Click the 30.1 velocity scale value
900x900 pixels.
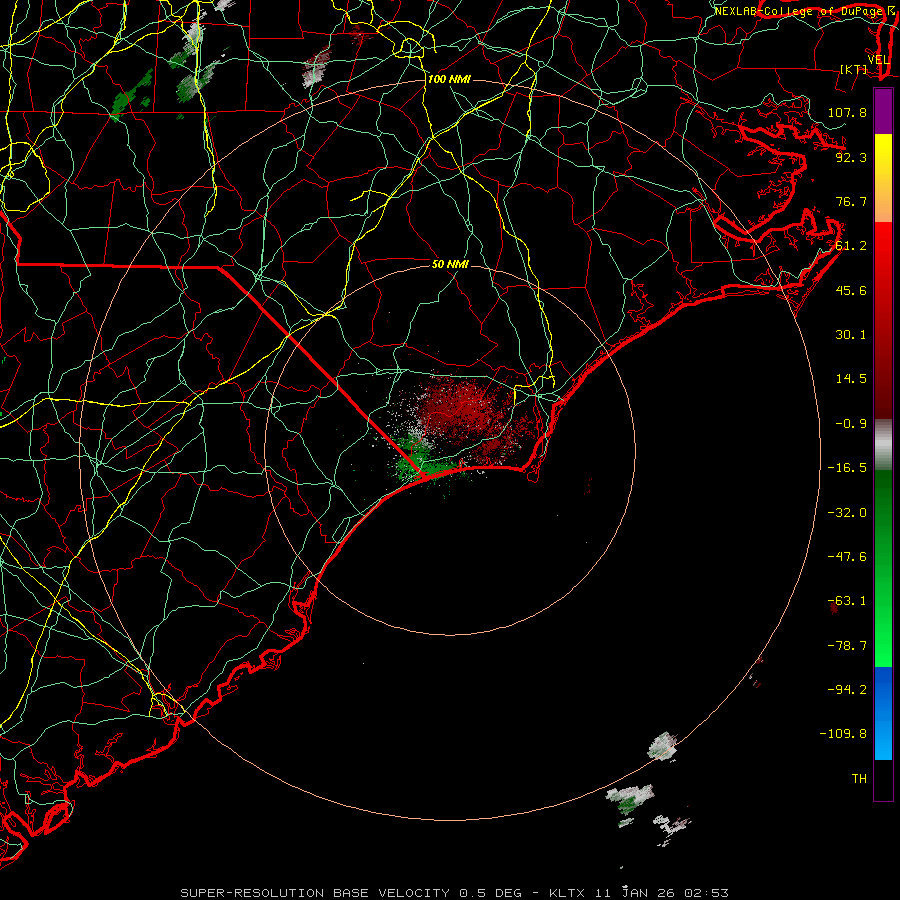coord(851,335)
